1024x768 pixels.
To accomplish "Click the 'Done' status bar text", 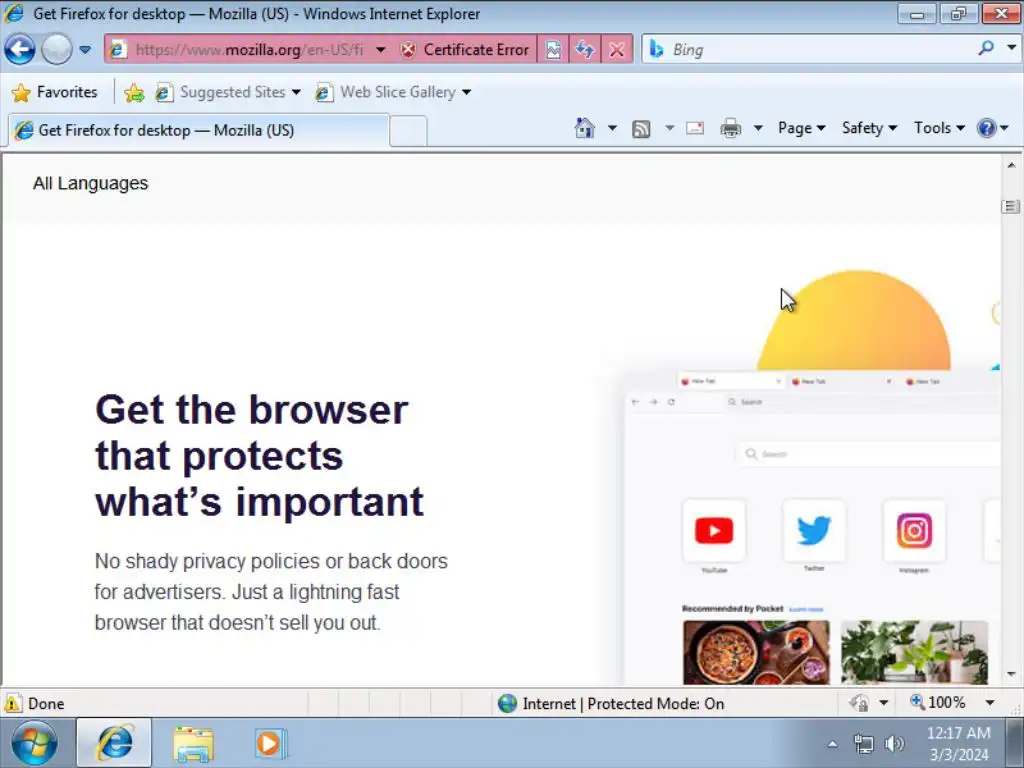I will click(x=46, y=703).
